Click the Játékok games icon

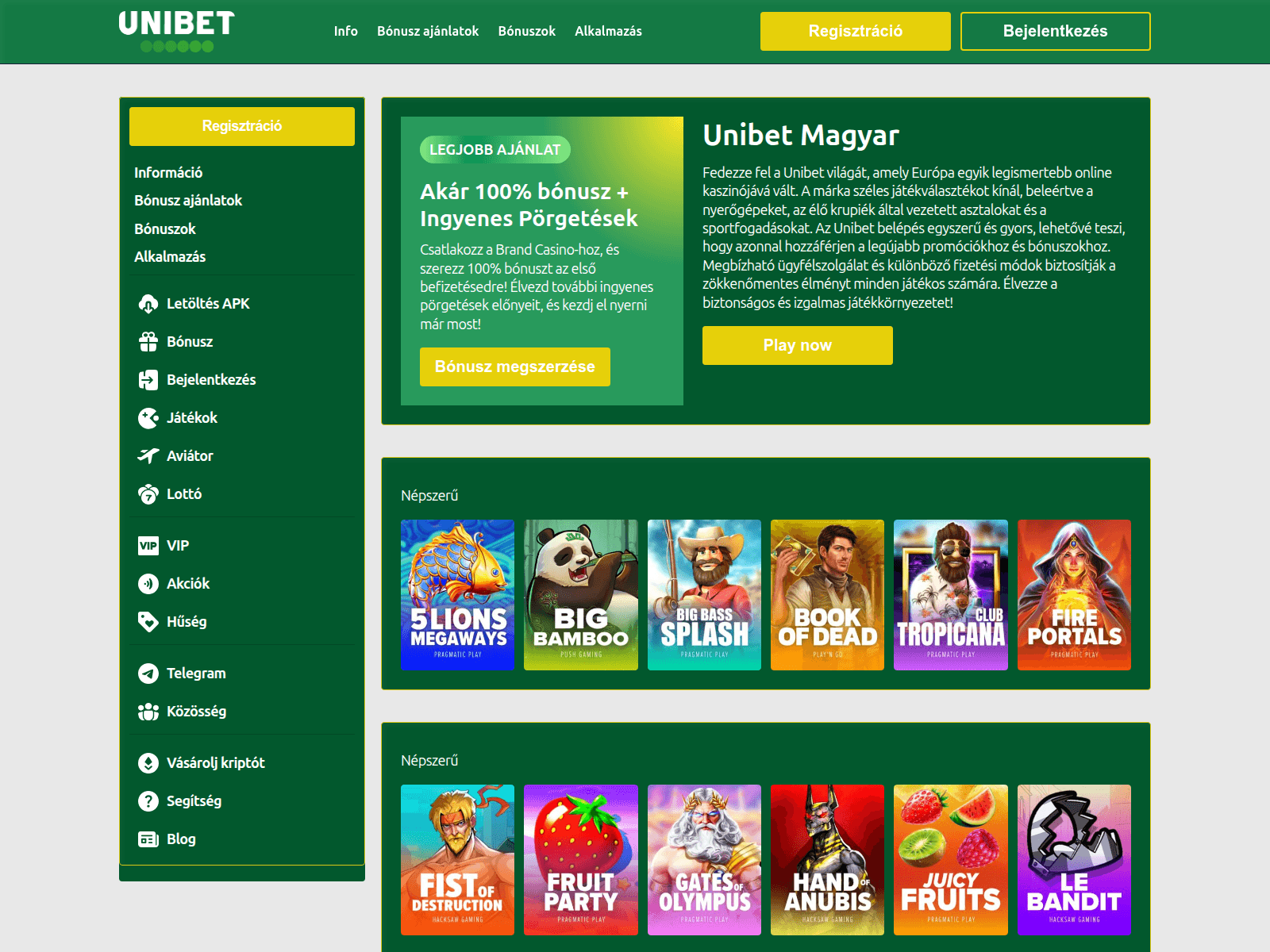148,418
